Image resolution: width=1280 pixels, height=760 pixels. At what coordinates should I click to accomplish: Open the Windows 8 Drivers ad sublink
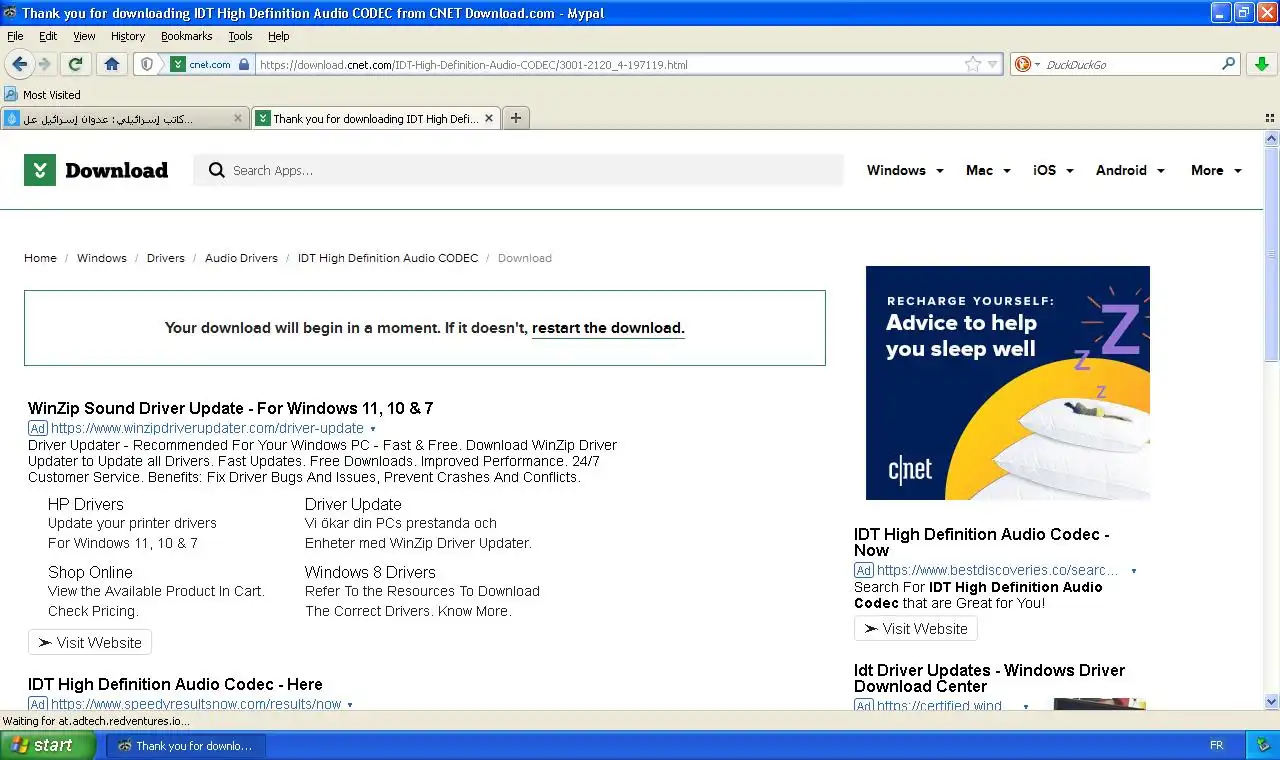click(370, 572)
